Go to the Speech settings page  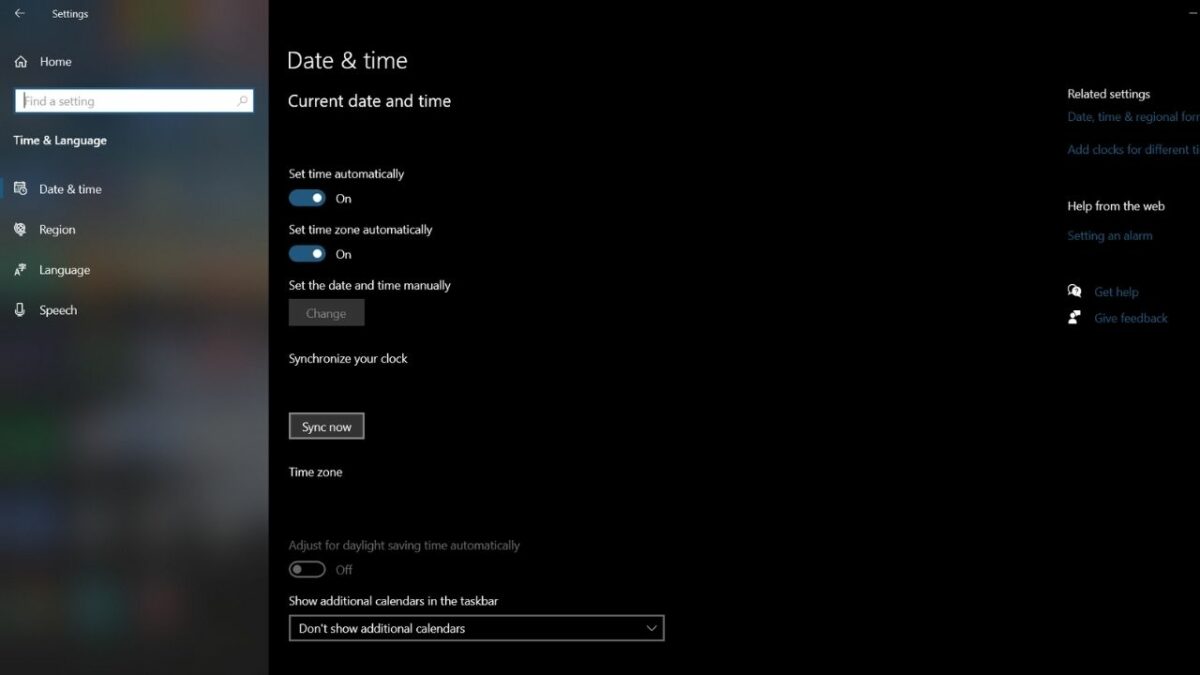pyautogui.click(x=58, y=310)
